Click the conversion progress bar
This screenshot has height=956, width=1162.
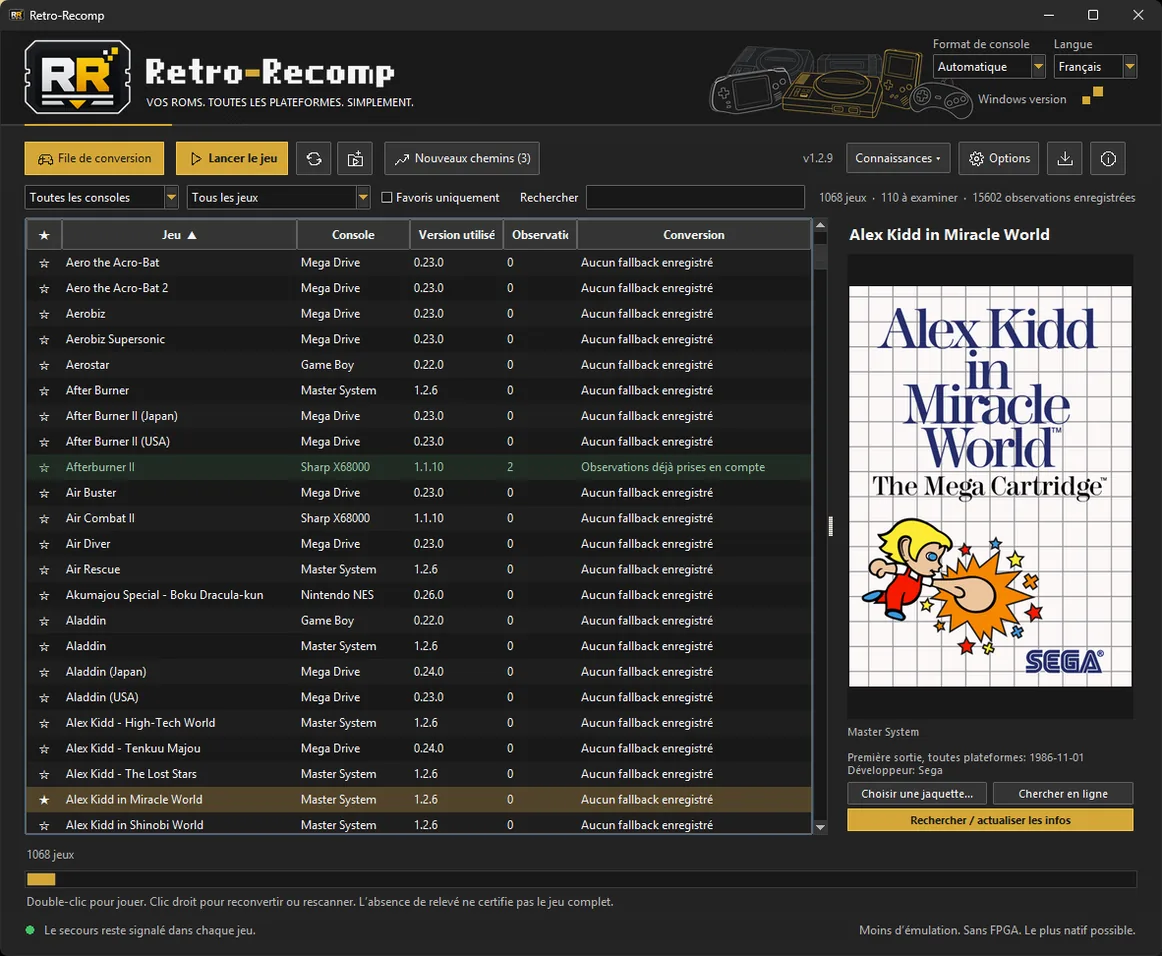[x=581, y=880]
